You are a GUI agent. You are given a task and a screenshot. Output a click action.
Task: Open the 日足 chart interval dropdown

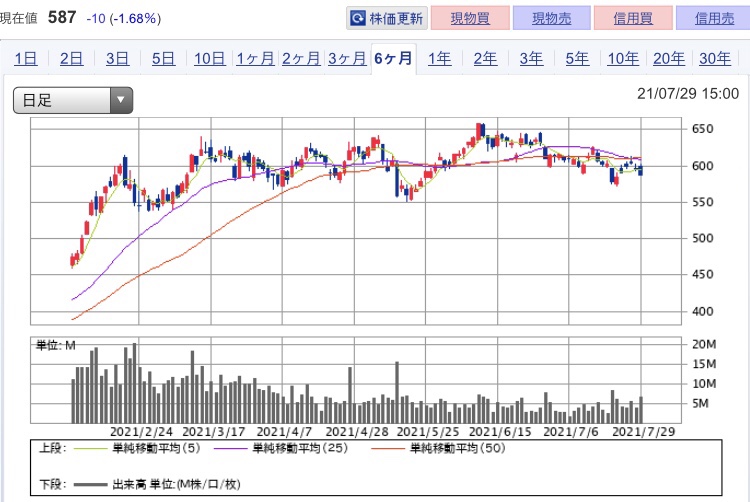(73, 100)
